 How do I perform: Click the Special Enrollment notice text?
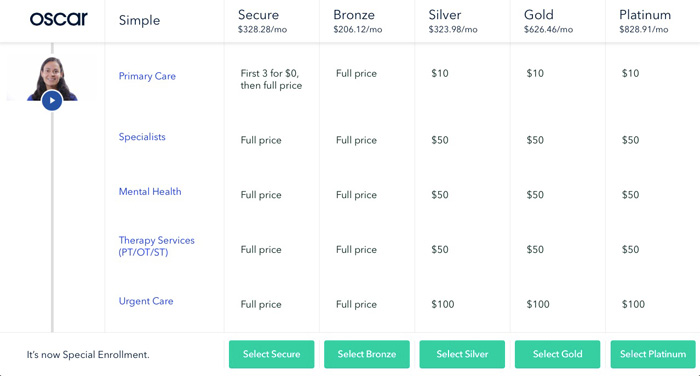(x=88, y=355)
